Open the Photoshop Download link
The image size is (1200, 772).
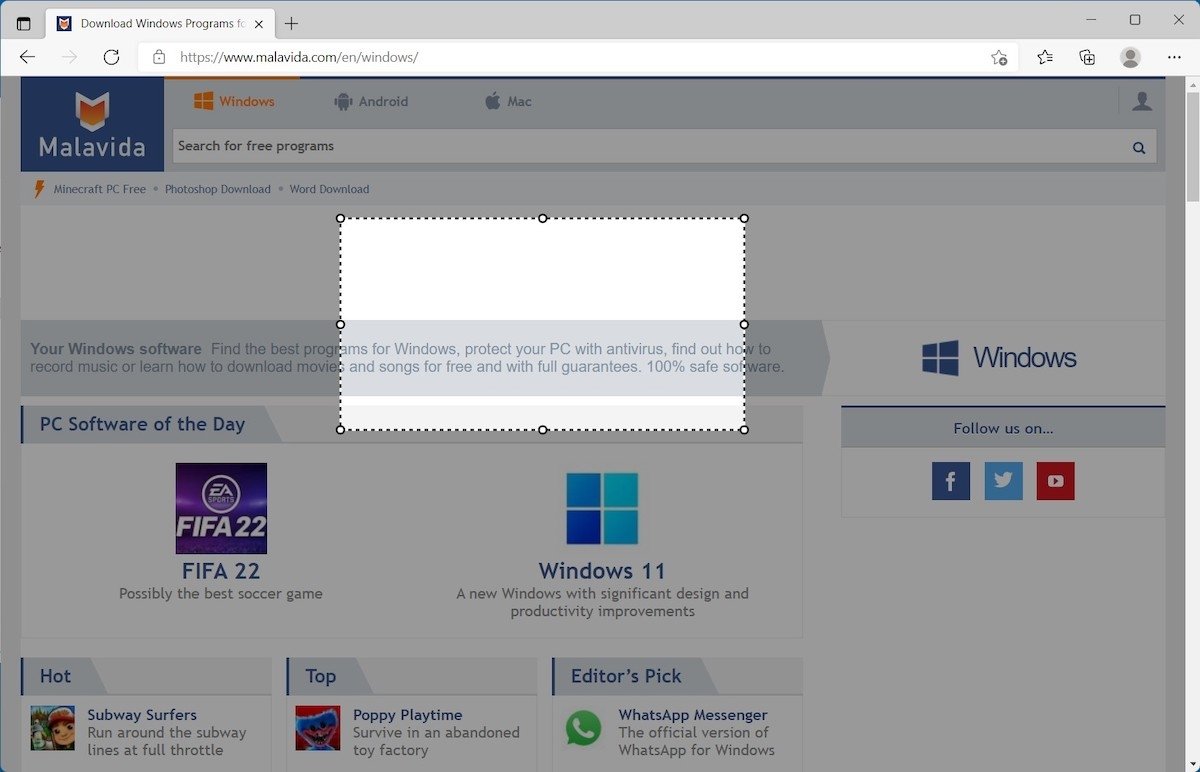point(217,189)
